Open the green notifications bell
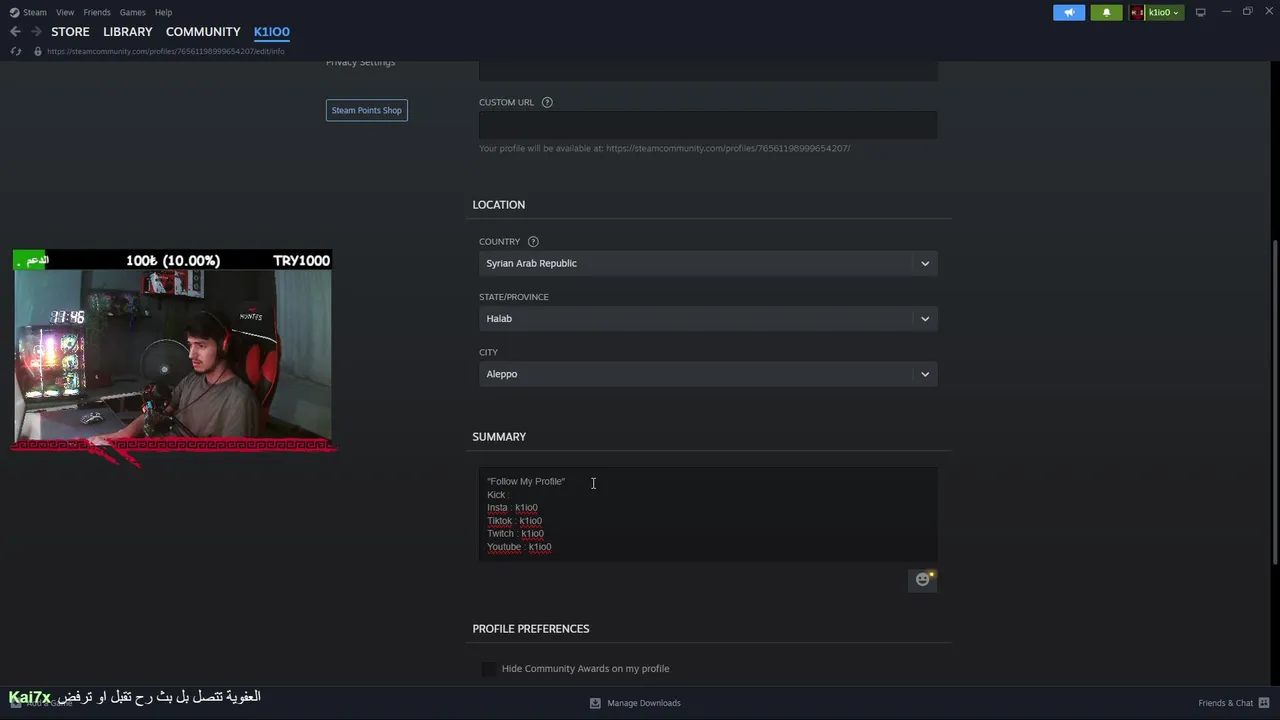 coord(1106,12)
